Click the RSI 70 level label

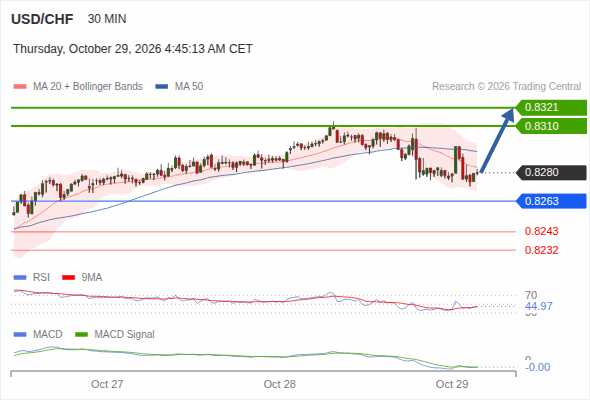[x=531, y=295]
